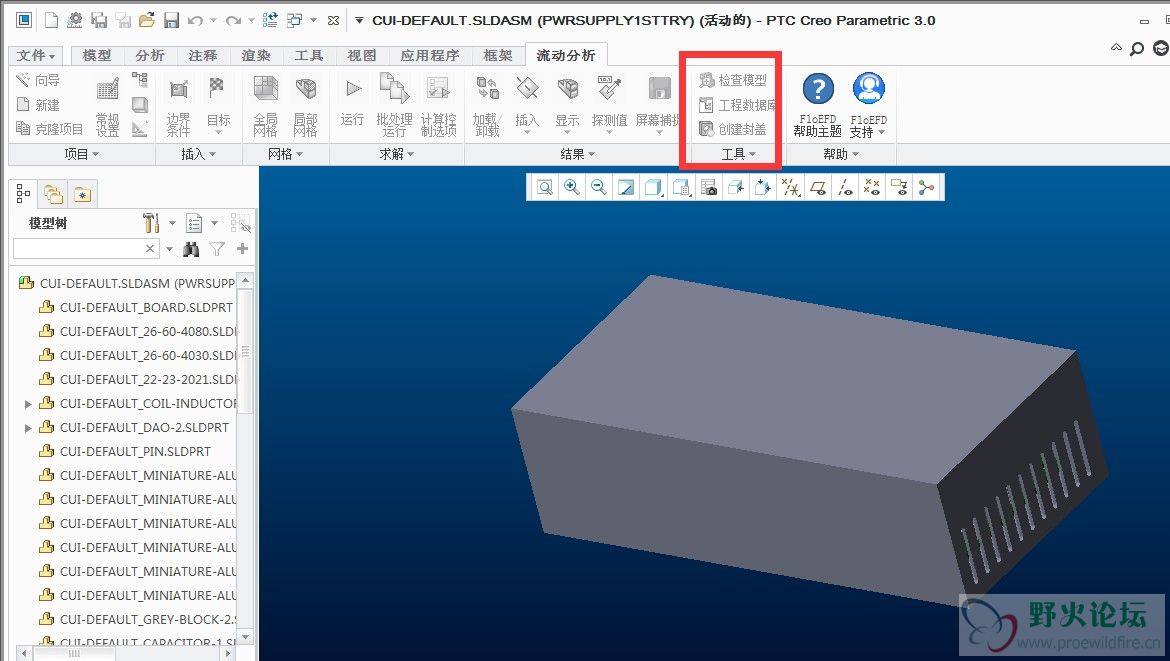
Task: Toggle datum plane display in graphics toolbar
Action: (818, 187)
